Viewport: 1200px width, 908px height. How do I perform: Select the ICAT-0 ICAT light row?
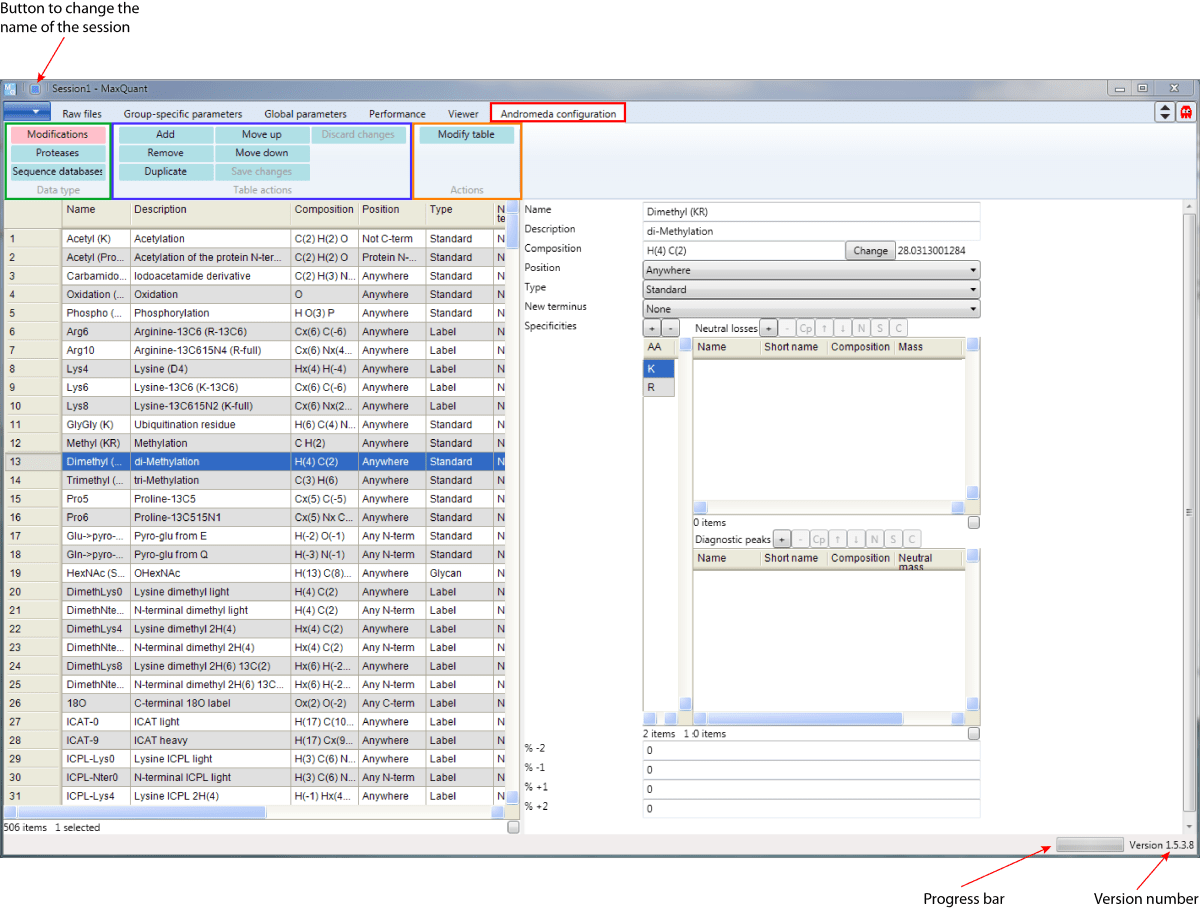tap(255, 721)
